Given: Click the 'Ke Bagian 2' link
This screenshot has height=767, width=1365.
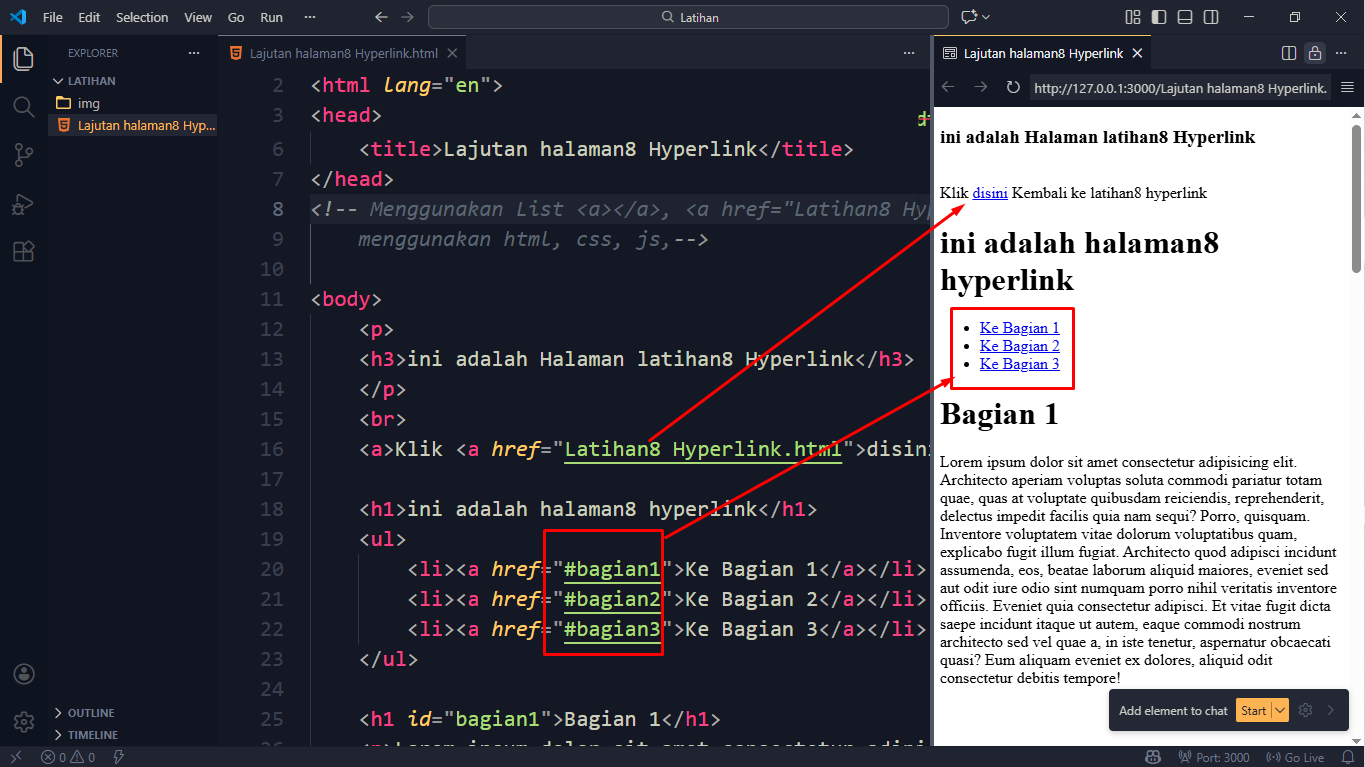Looking at the screenshot, I should tap(1019, 345).
